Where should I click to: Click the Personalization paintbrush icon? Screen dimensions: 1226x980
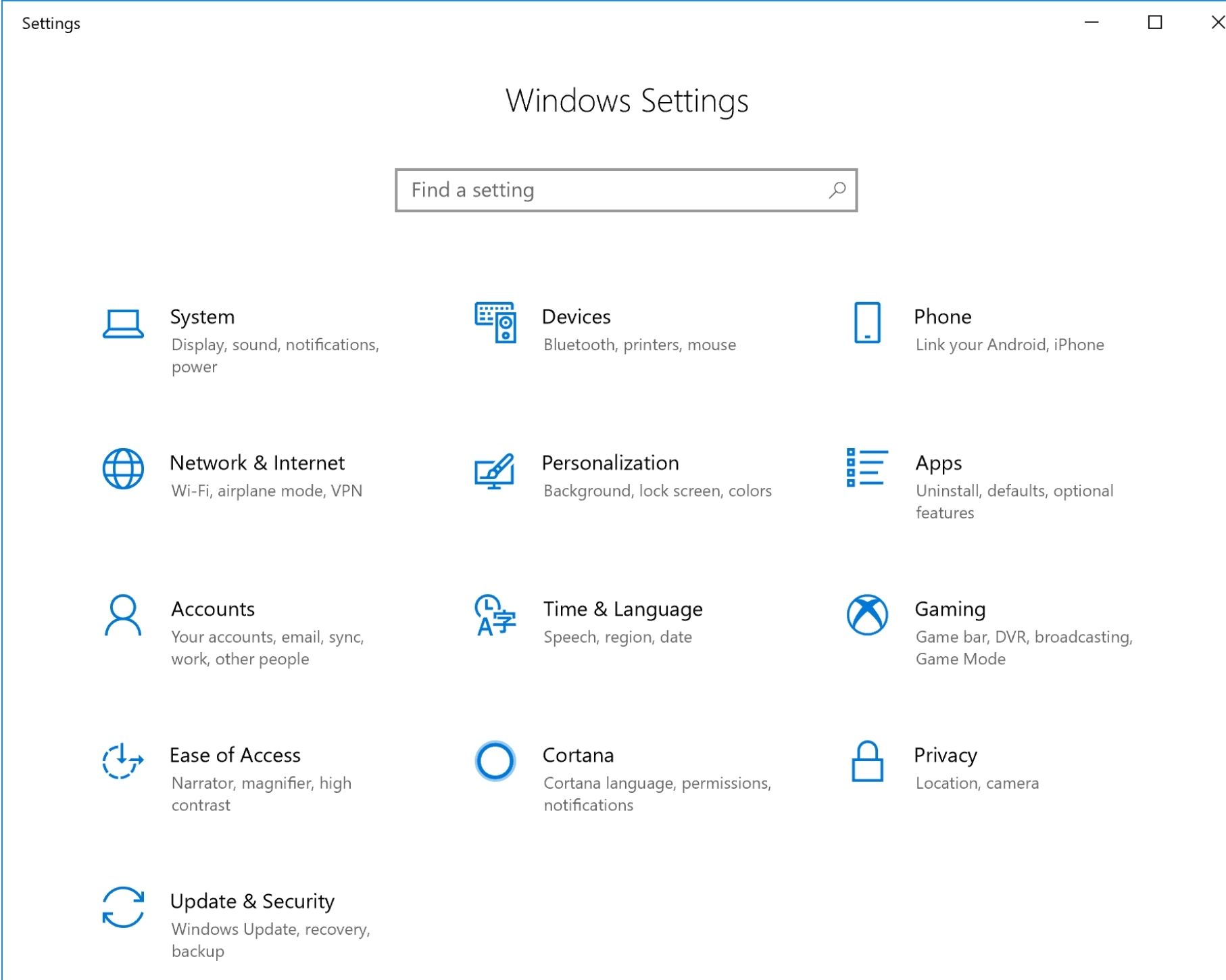point(495,470)
